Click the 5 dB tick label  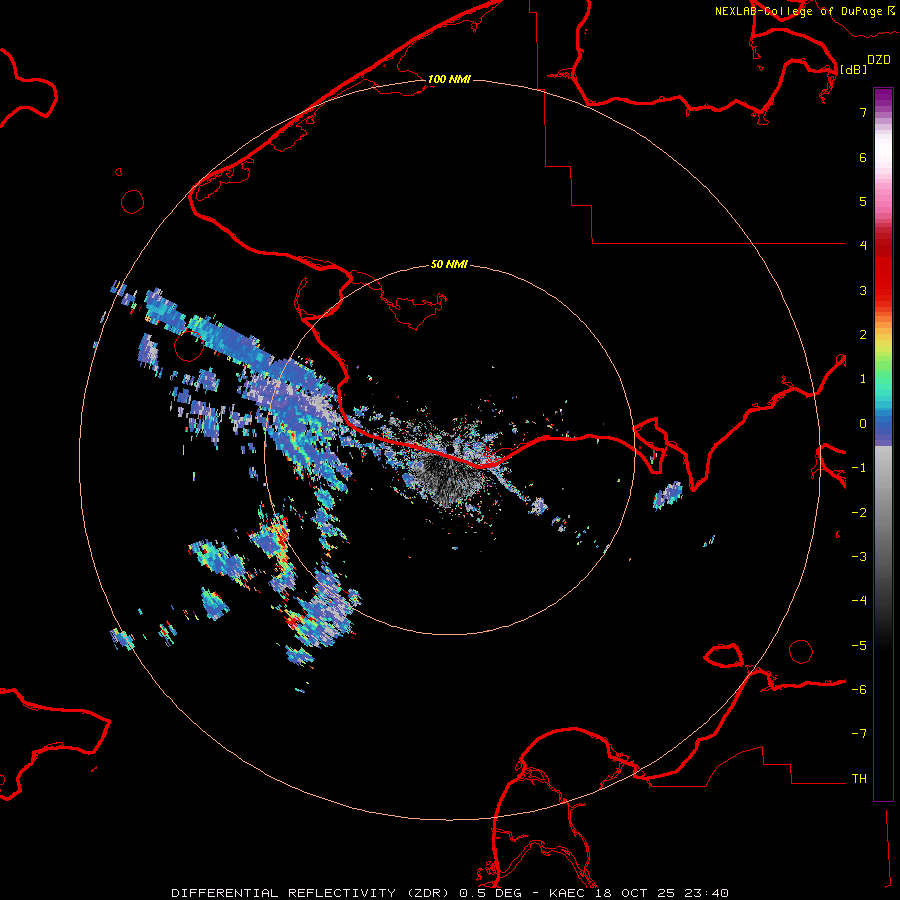pos(863,201)
